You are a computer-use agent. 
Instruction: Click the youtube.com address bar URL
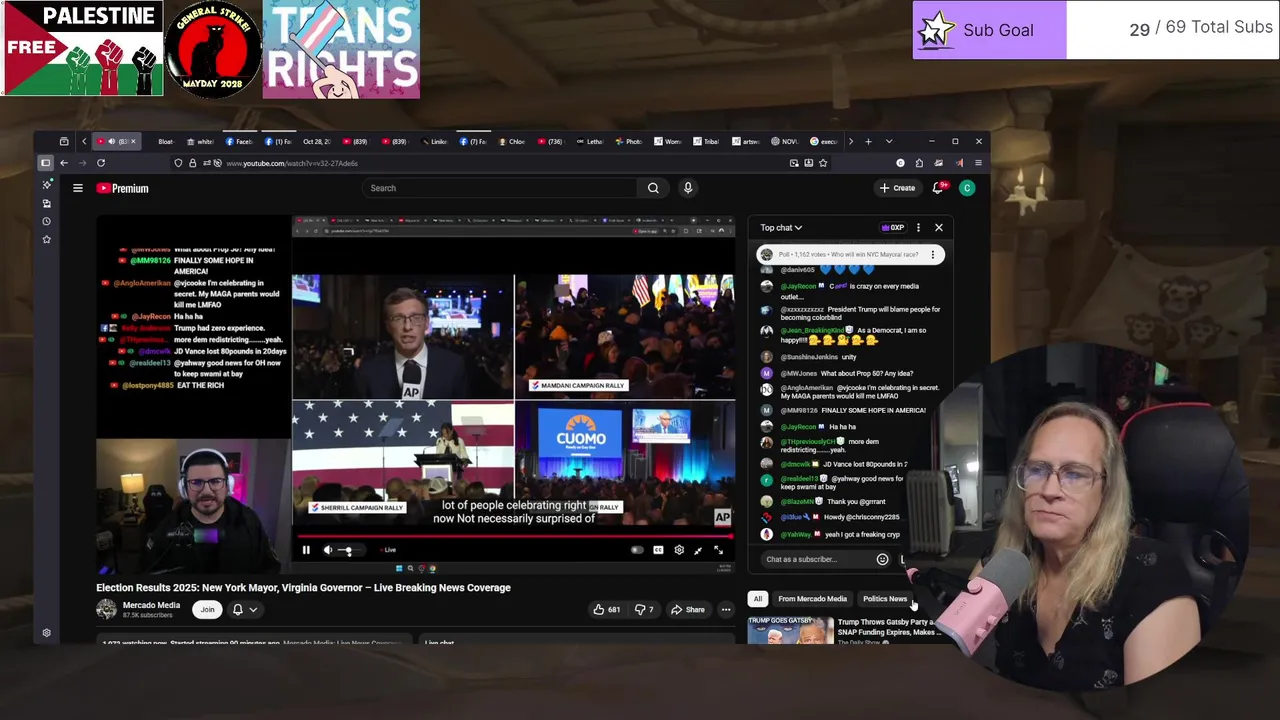(x=292, y=163)
